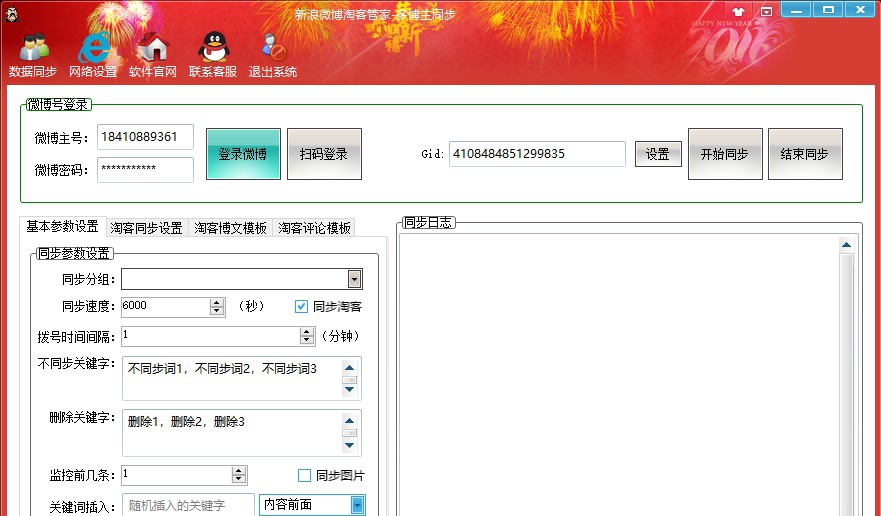Open 网络设置 Internet Explorer icon
Viewport: 881px width, 516px height.
tap(93, 55)
